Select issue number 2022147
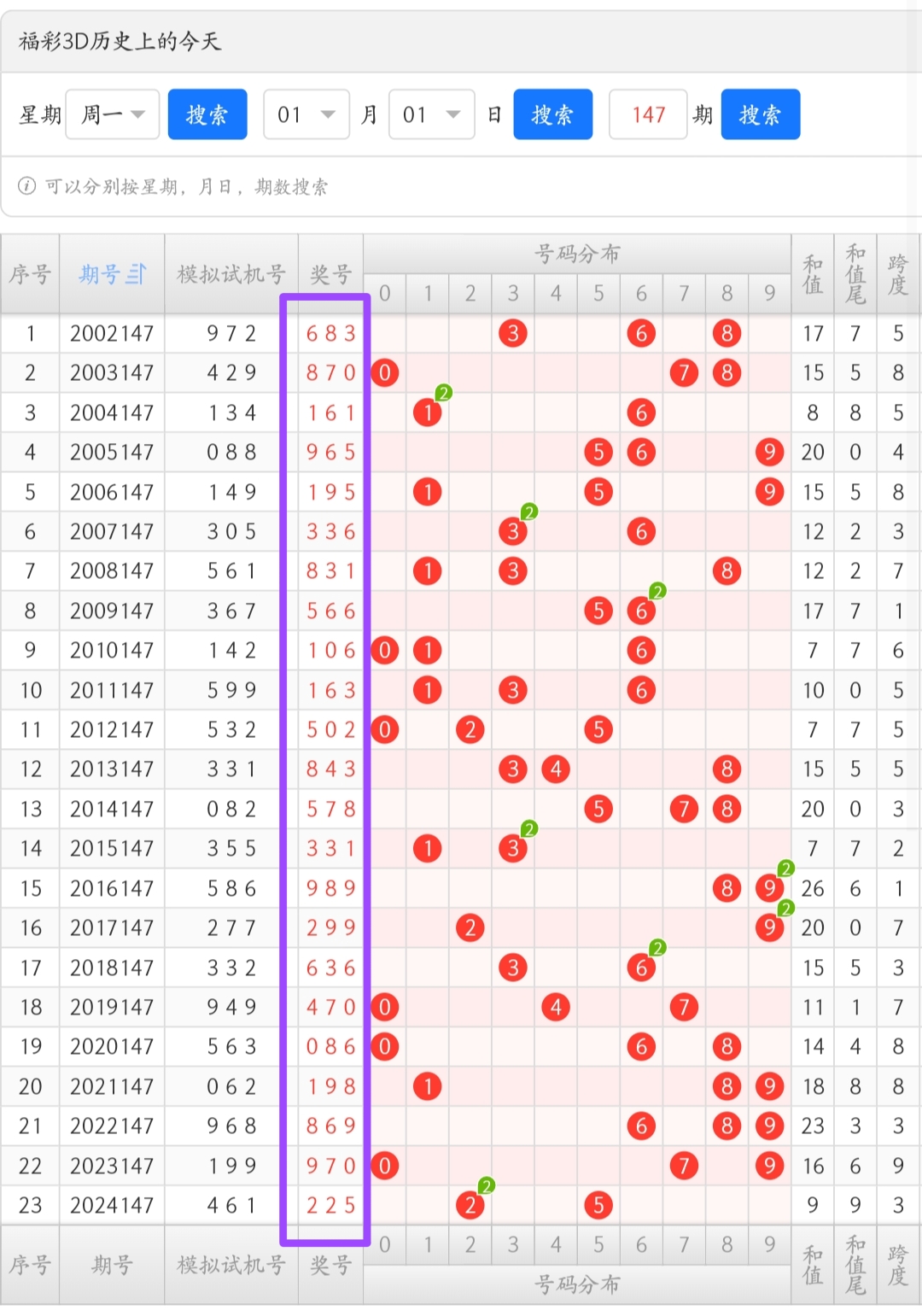Viewport: 922px width, 1316px height. (x=112, y=1126)
